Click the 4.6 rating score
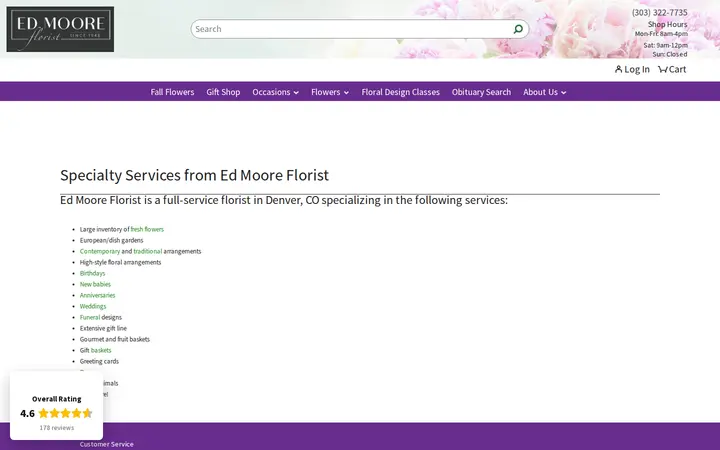Viewport: 720px width, 450px height. click(x=28, y=413)
